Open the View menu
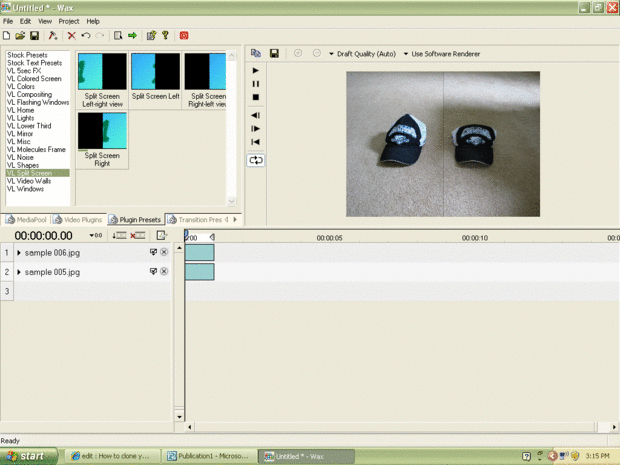The height and width of the screenshot is (465, 620). click(45, 21)
